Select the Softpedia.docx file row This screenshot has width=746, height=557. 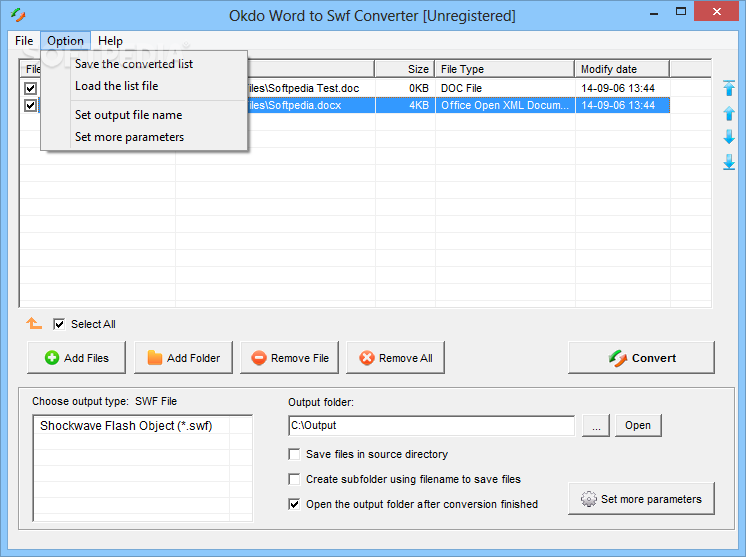(x=345, y=105)
